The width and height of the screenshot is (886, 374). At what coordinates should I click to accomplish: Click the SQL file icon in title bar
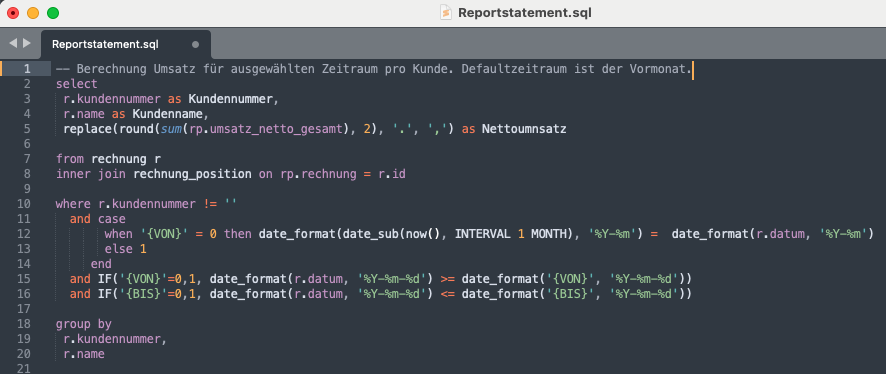446,12
